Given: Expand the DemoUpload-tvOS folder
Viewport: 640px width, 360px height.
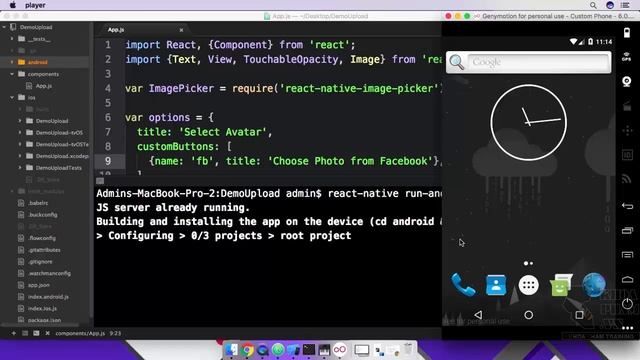Looking at the screenshot, I should [20, 133].
